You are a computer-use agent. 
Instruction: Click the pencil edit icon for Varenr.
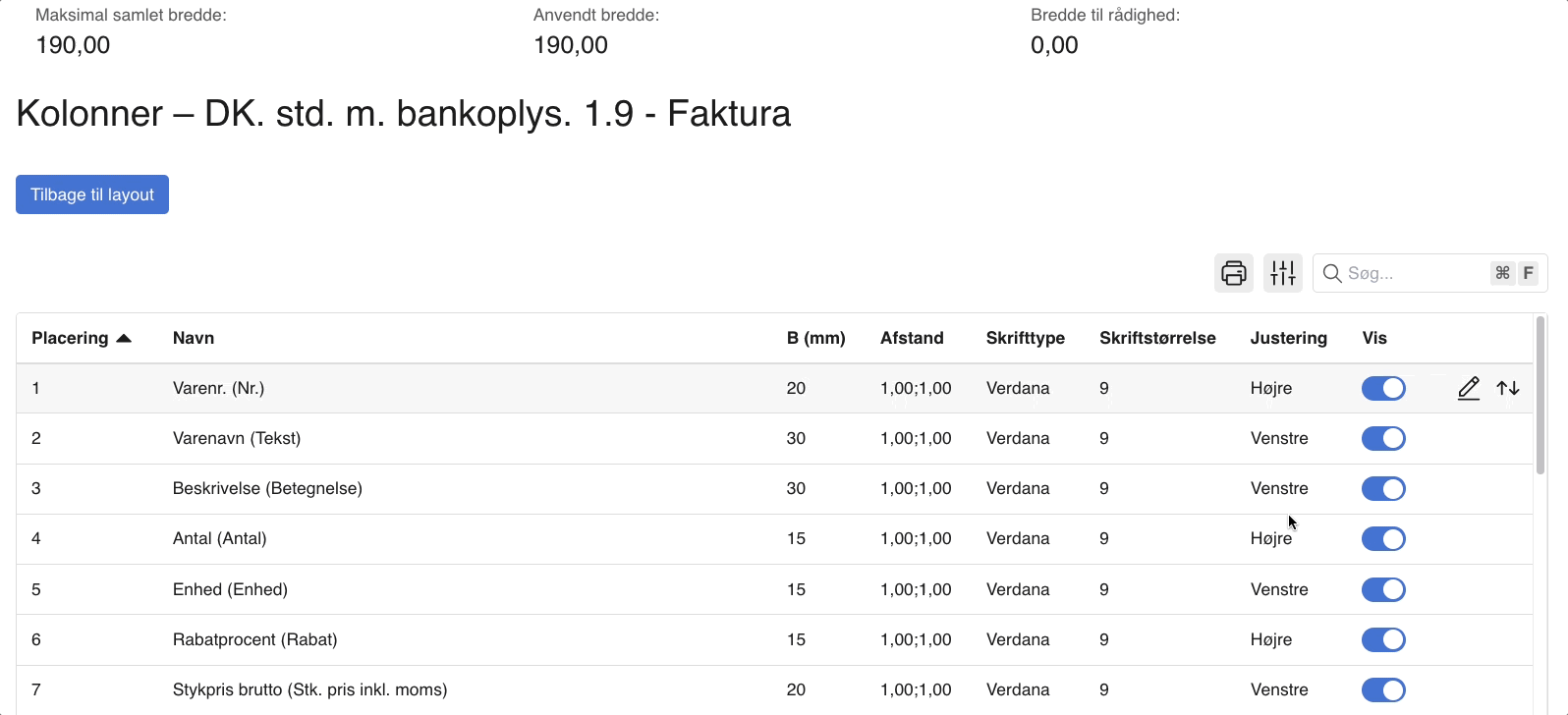coord(1468,389)
